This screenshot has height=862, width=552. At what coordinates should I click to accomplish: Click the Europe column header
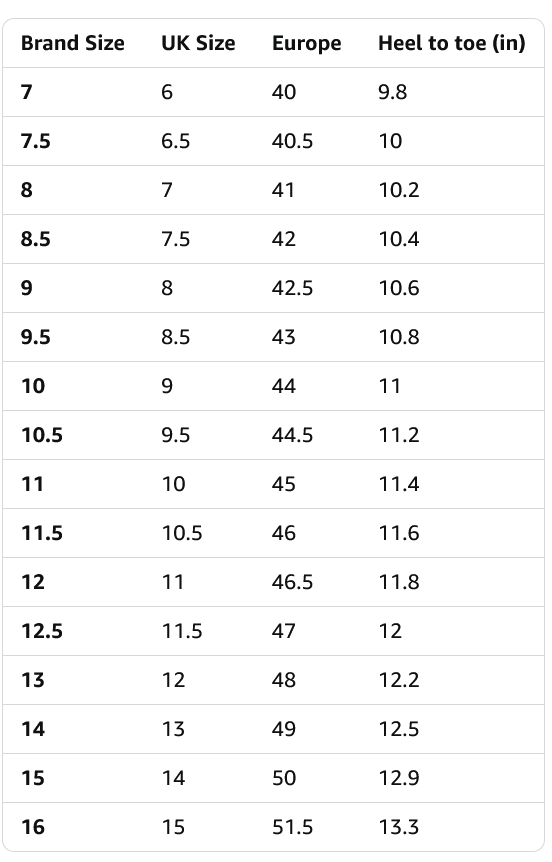[306, 44]
